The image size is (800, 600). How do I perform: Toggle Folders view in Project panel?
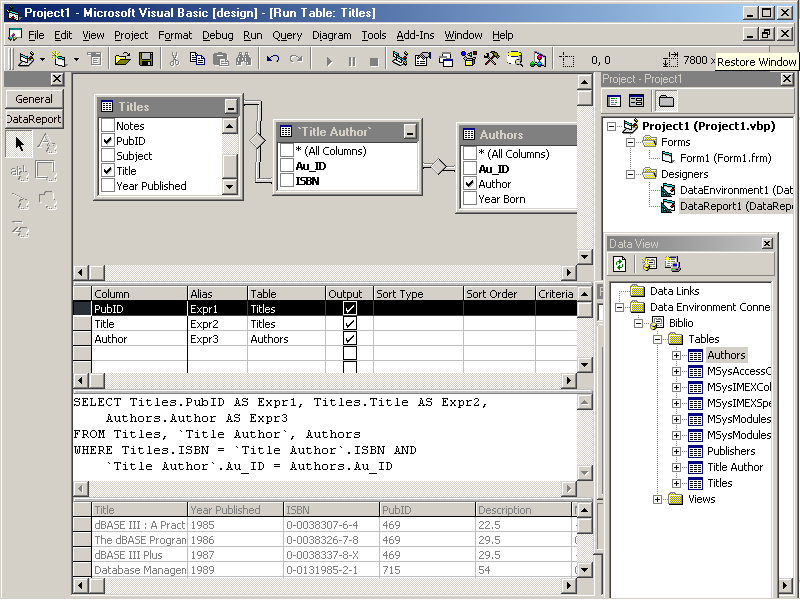click(666, 101)
